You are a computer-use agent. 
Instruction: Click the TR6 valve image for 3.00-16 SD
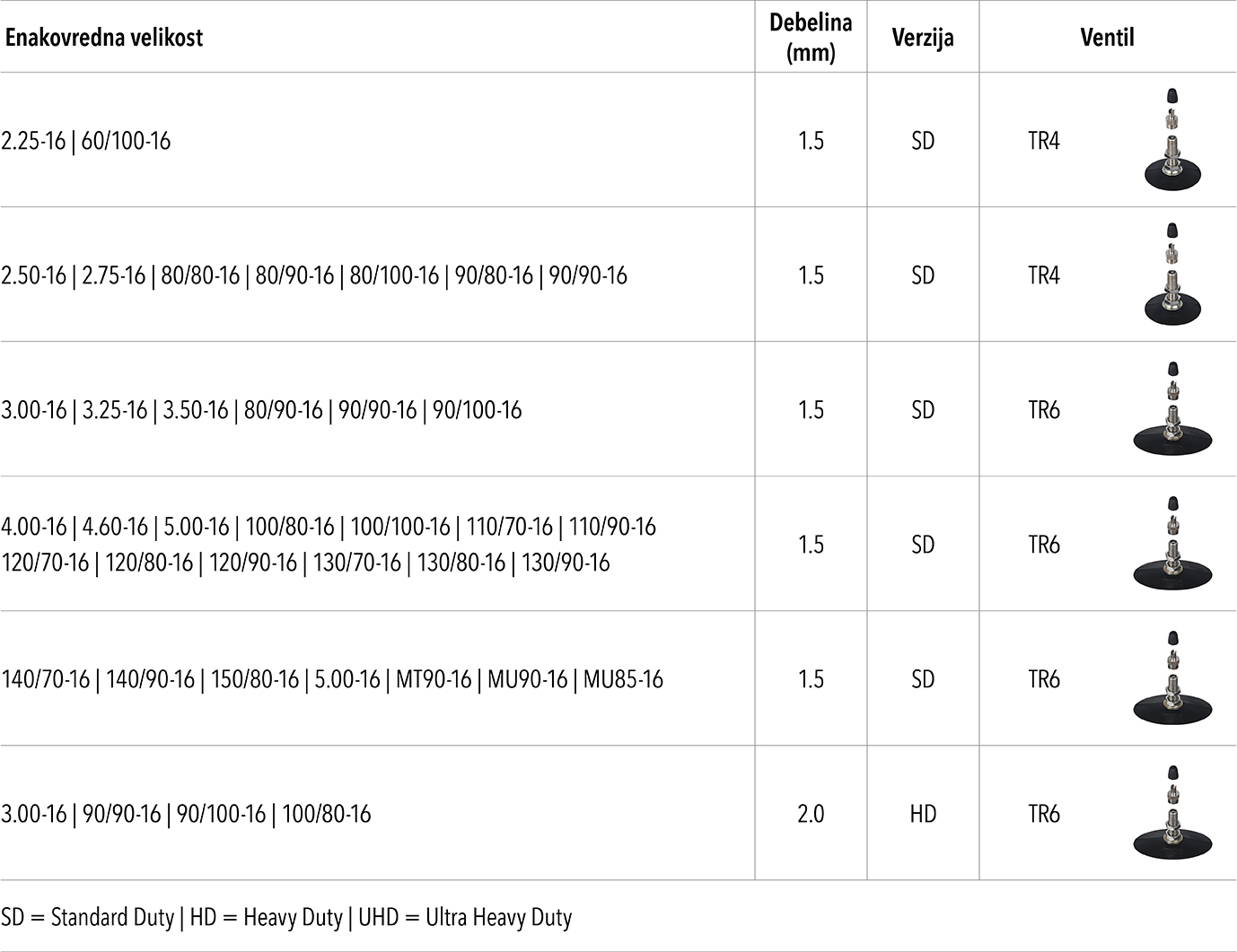pos(1172,409)
